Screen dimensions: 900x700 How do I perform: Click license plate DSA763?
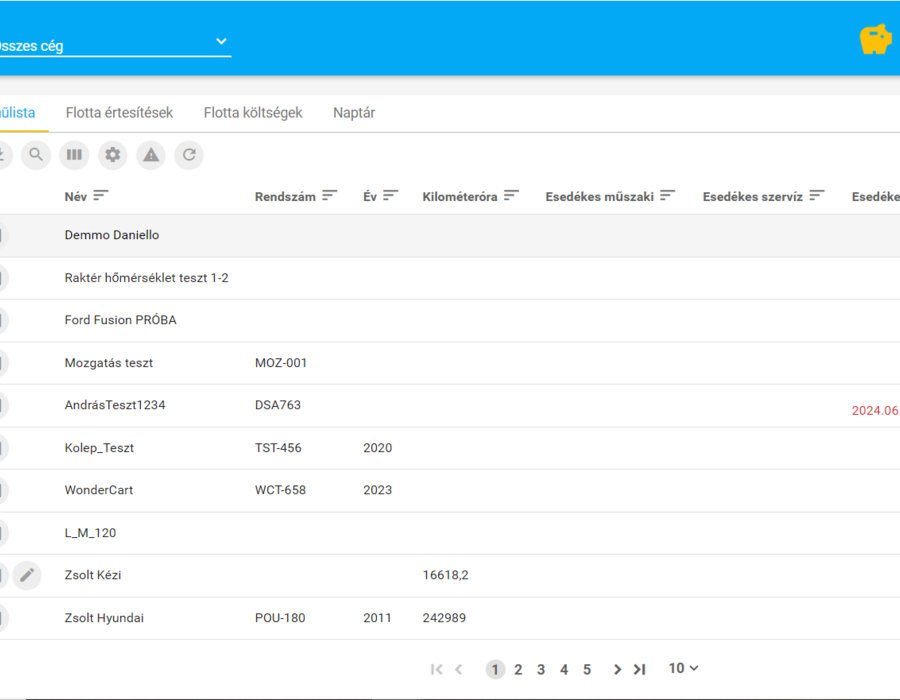pos(278,405)
